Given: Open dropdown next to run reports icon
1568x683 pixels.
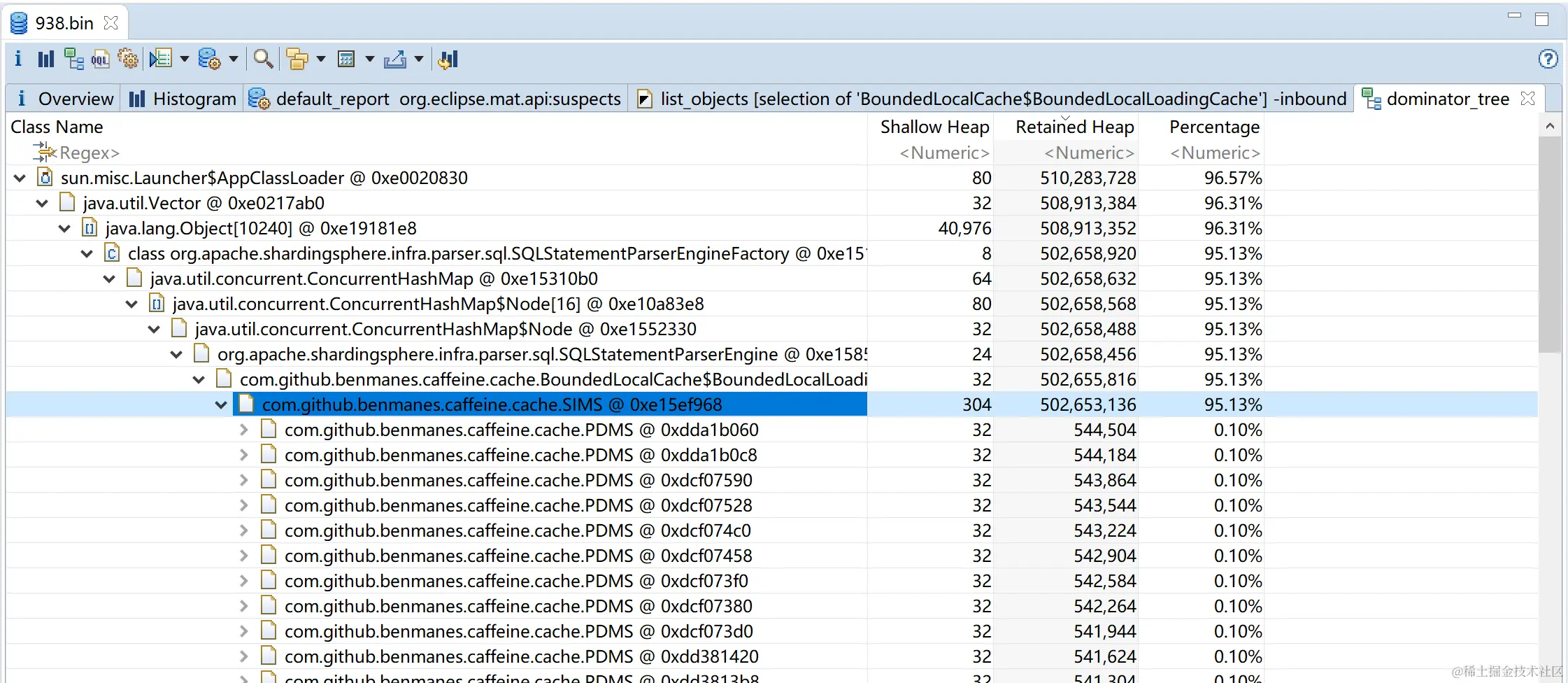Looking at the screenshot, I should tap(185, 59).
